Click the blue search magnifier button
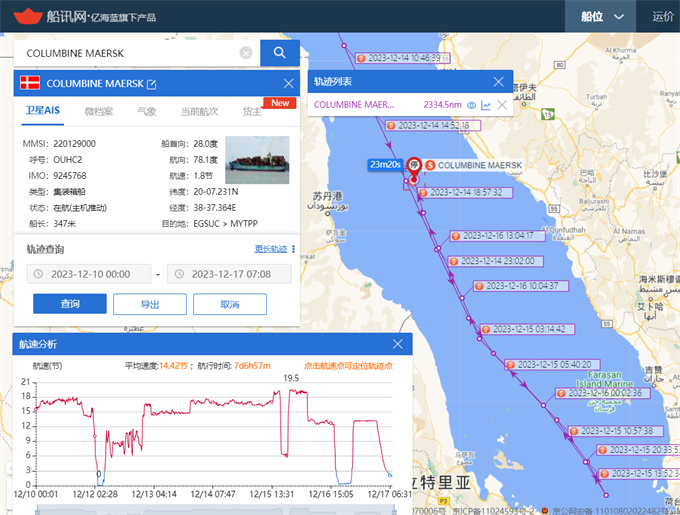 pos(280,53)
